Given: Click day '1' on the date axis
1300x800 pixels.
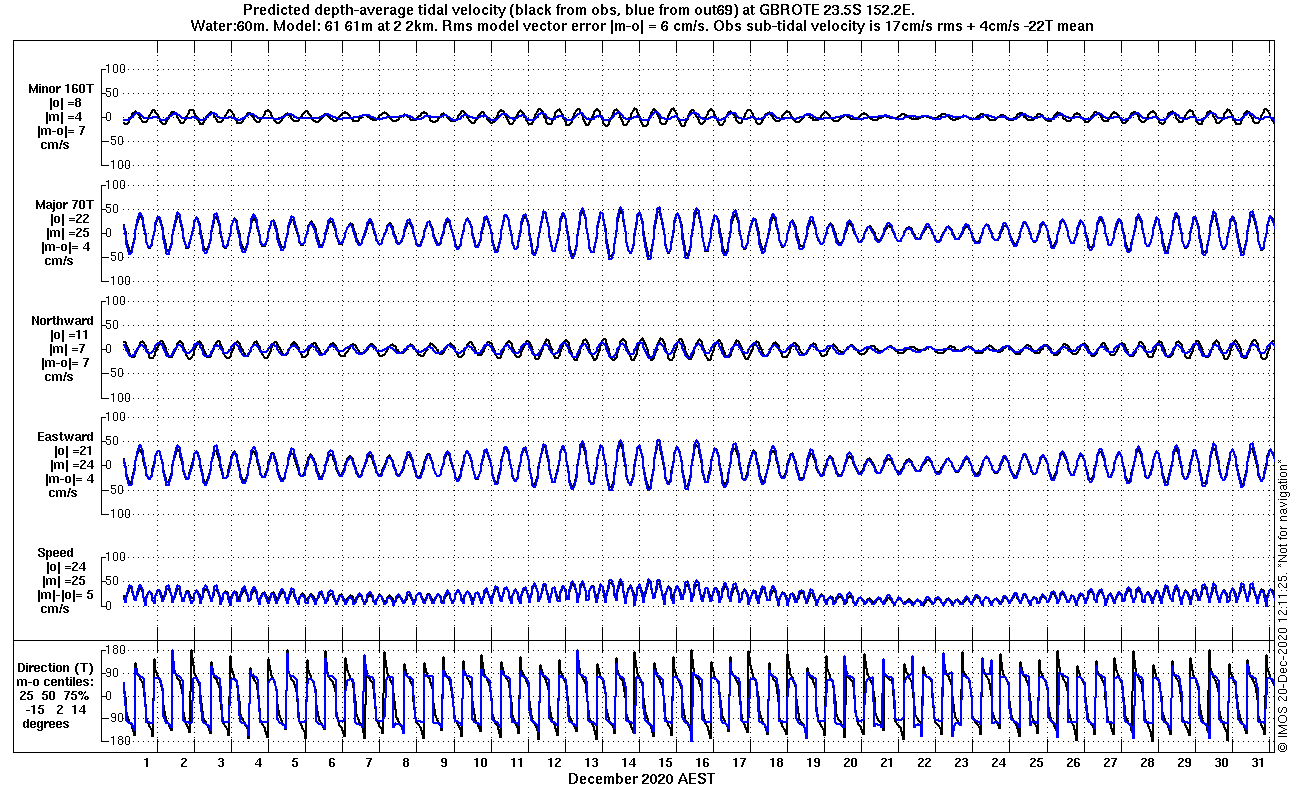Looking at the screenshot, I should click(147, 763).
